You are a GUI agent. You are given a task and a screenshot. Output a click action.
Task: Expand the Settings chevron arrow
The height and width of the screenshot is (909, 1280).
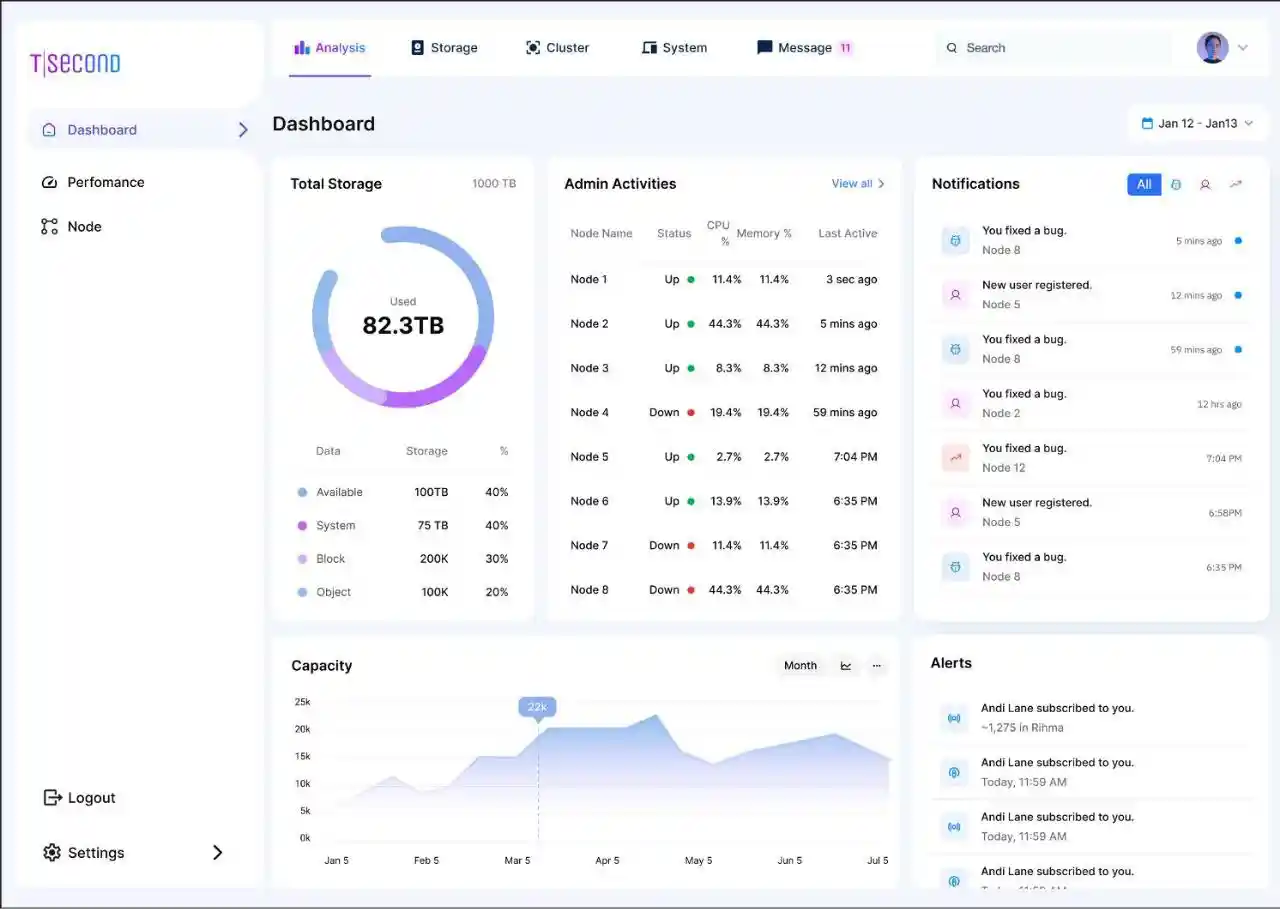pos(217,852)
